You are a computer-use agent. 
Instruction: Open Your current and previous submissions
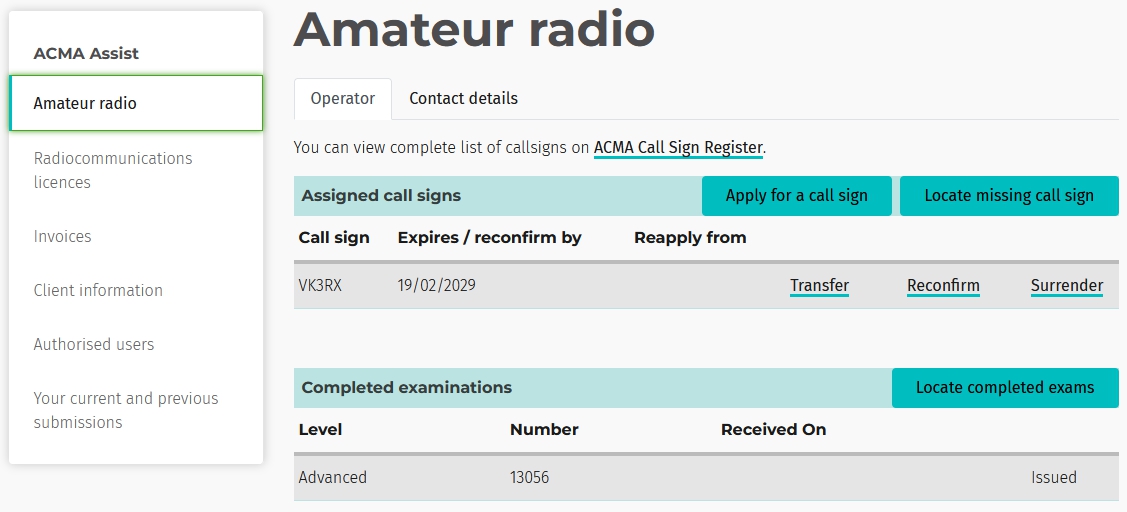[125, 410]
